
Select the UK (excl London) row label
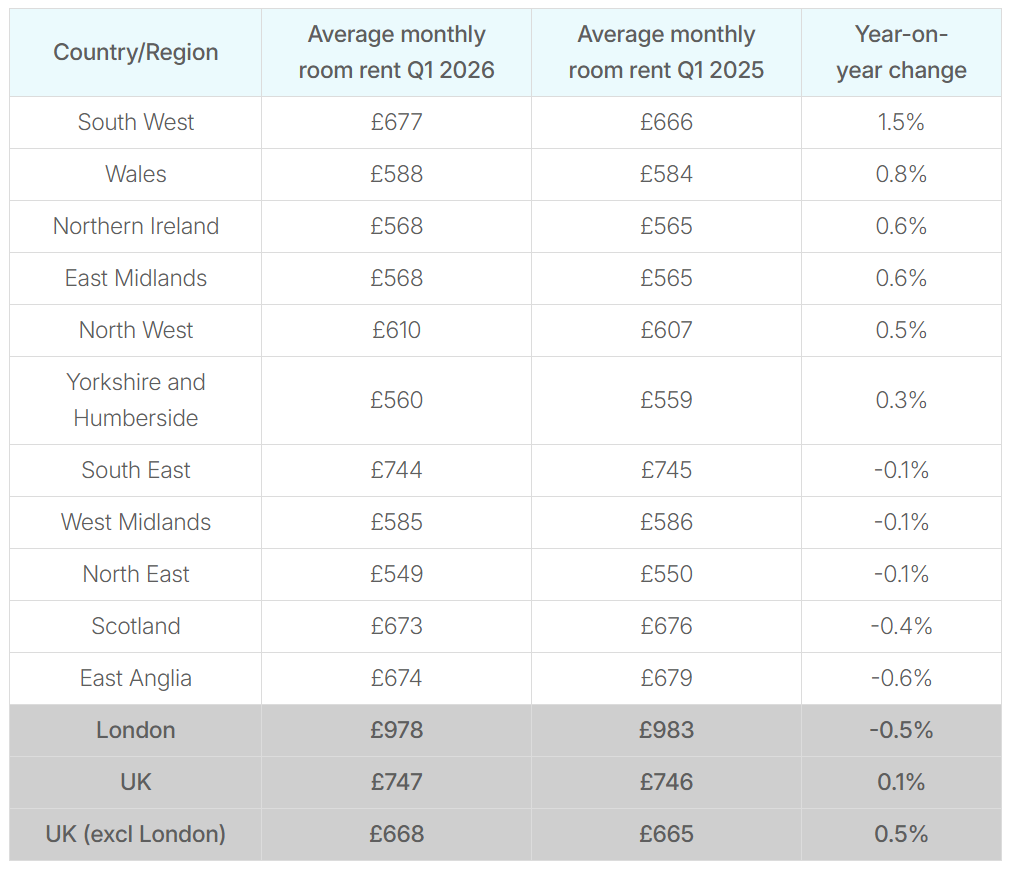pyautogui.click(x=136, y=834)
